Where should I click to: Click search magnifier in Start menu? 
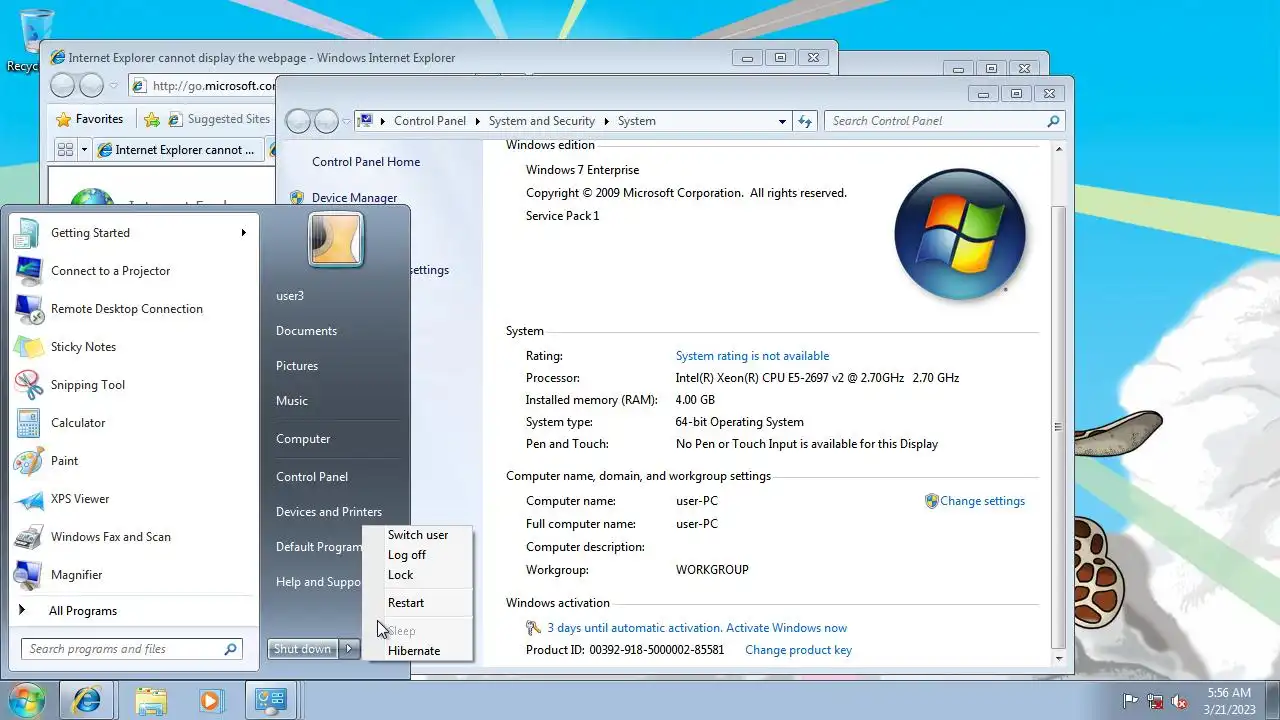[230, 649]
